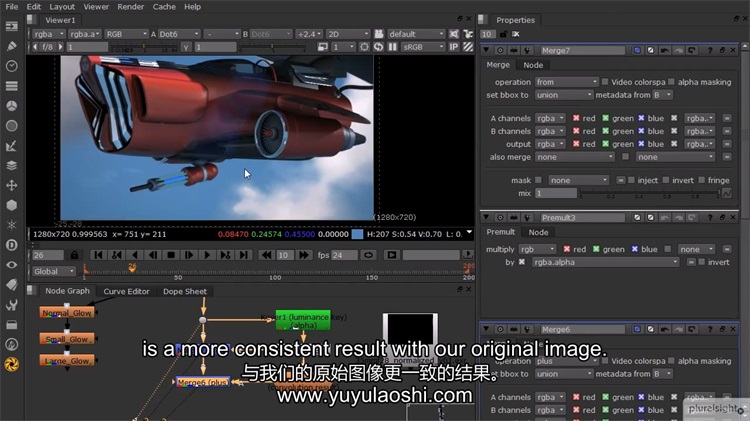Open the Time tools clock icon
The width and height of the screenshot is (750, 421).
[11, 66]
